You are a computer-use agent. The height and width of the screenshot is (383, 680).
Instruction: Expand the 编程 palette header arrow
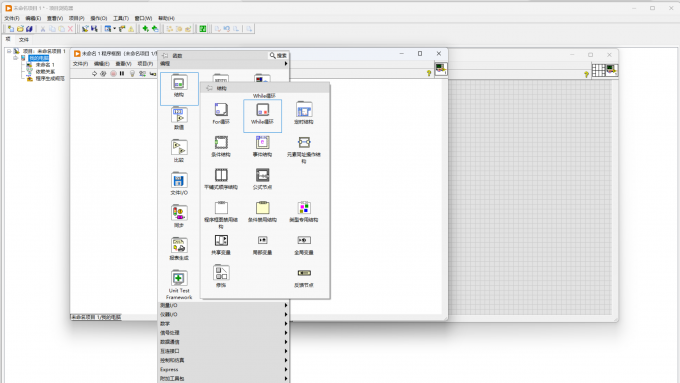(x=286, y=64)
